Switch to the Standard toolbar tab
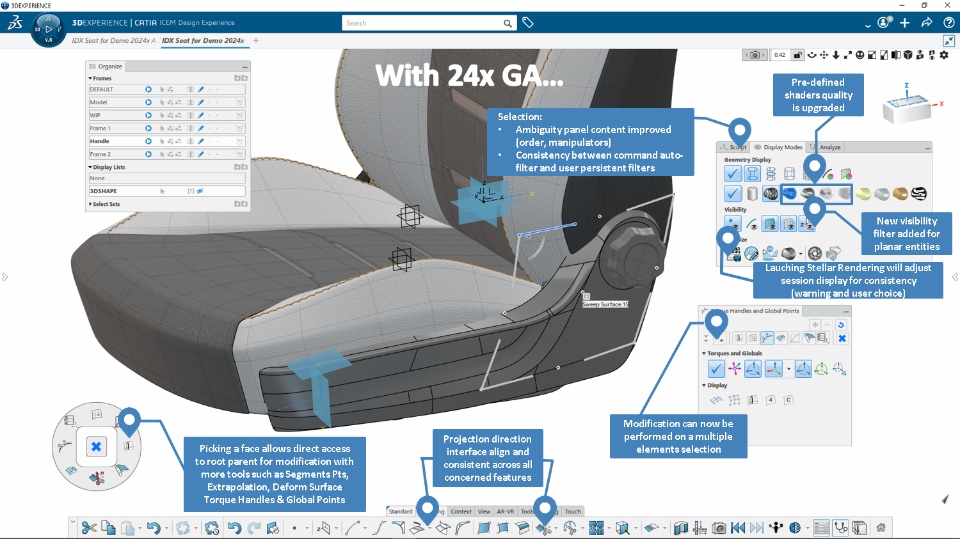960x539 pixels. pos(400,511)
